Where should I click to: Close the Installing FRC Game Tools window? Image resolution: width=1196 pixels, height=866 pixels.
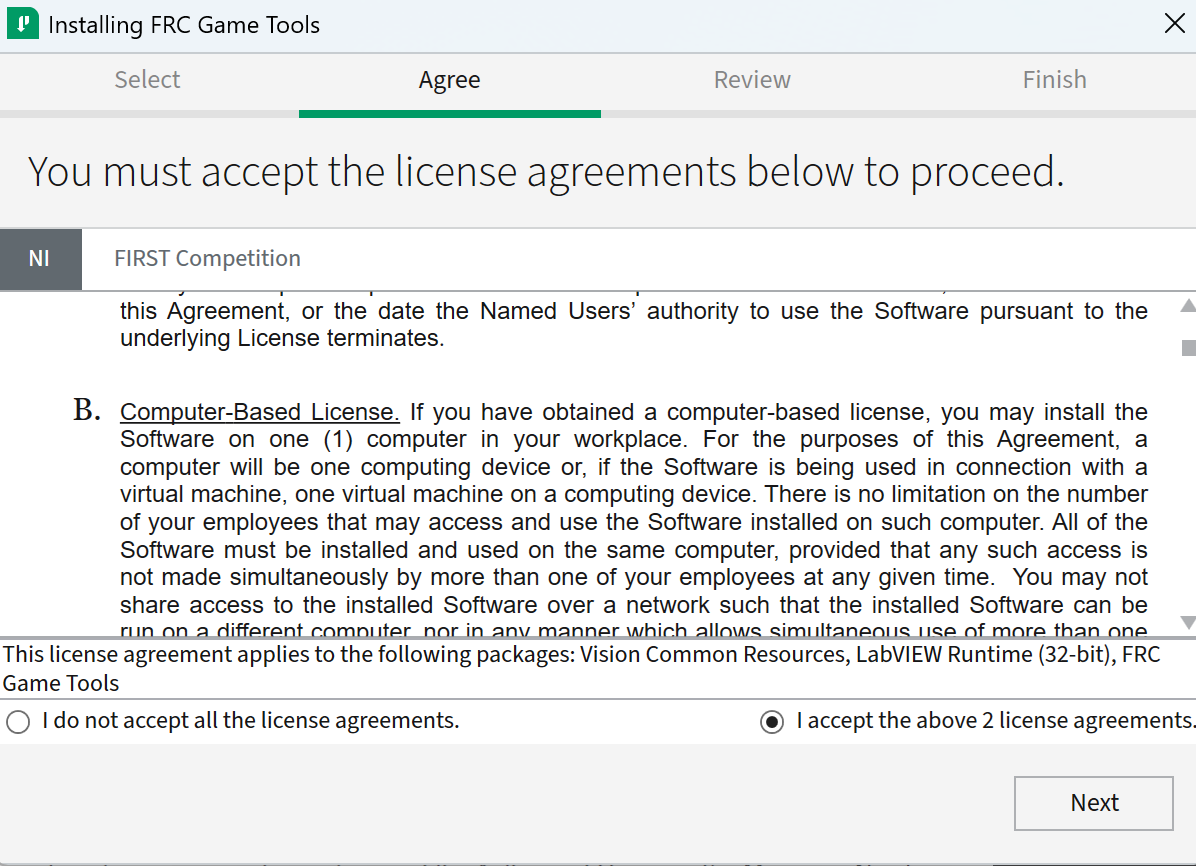(1174, 24)
